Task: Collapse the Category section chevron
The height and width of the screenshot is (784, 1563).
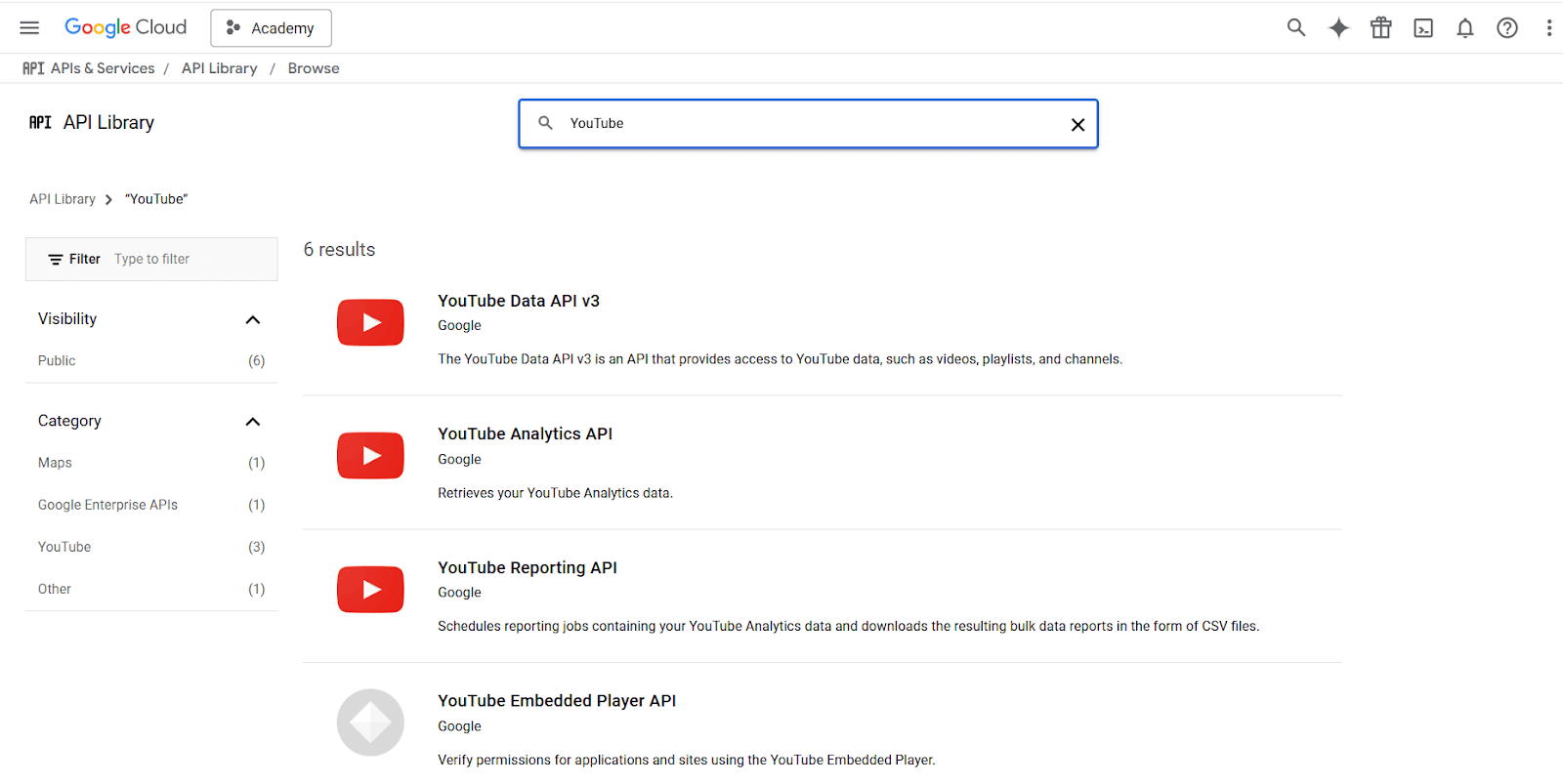Action: [x=253, y=422]
